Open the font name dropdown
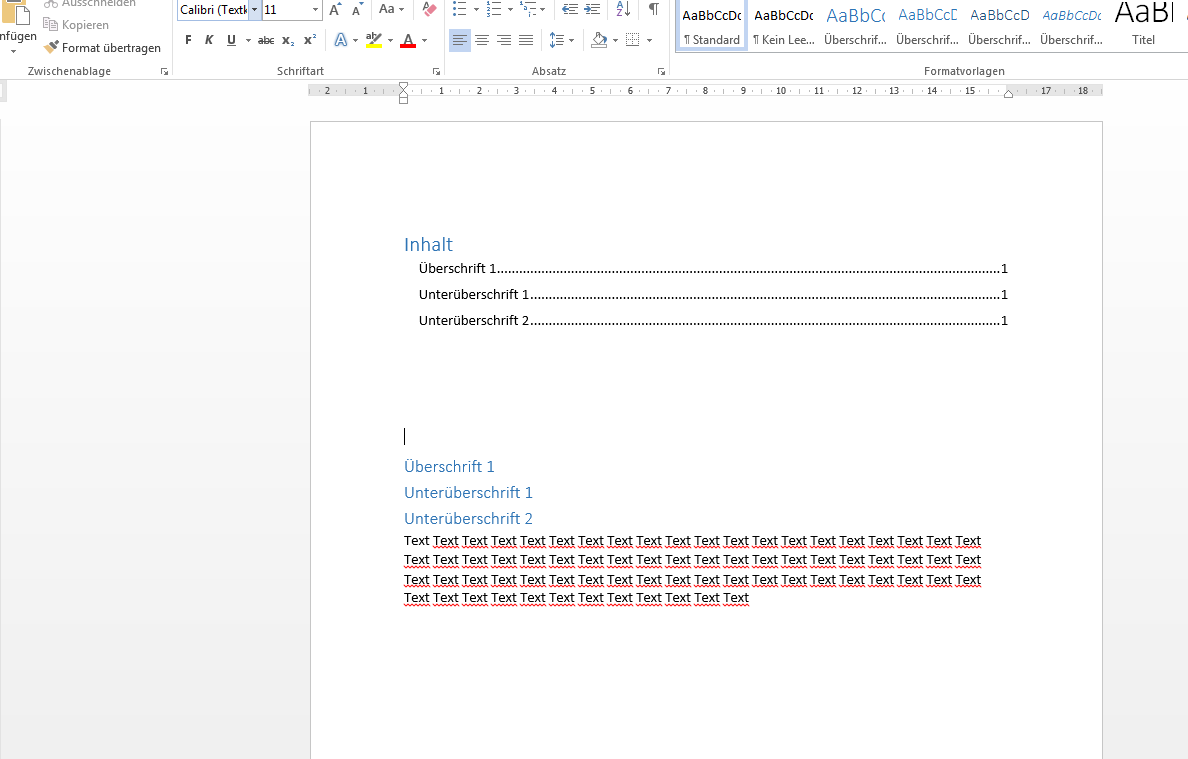The height and width of the screenshot is (759, 1188). click(255, 10)
